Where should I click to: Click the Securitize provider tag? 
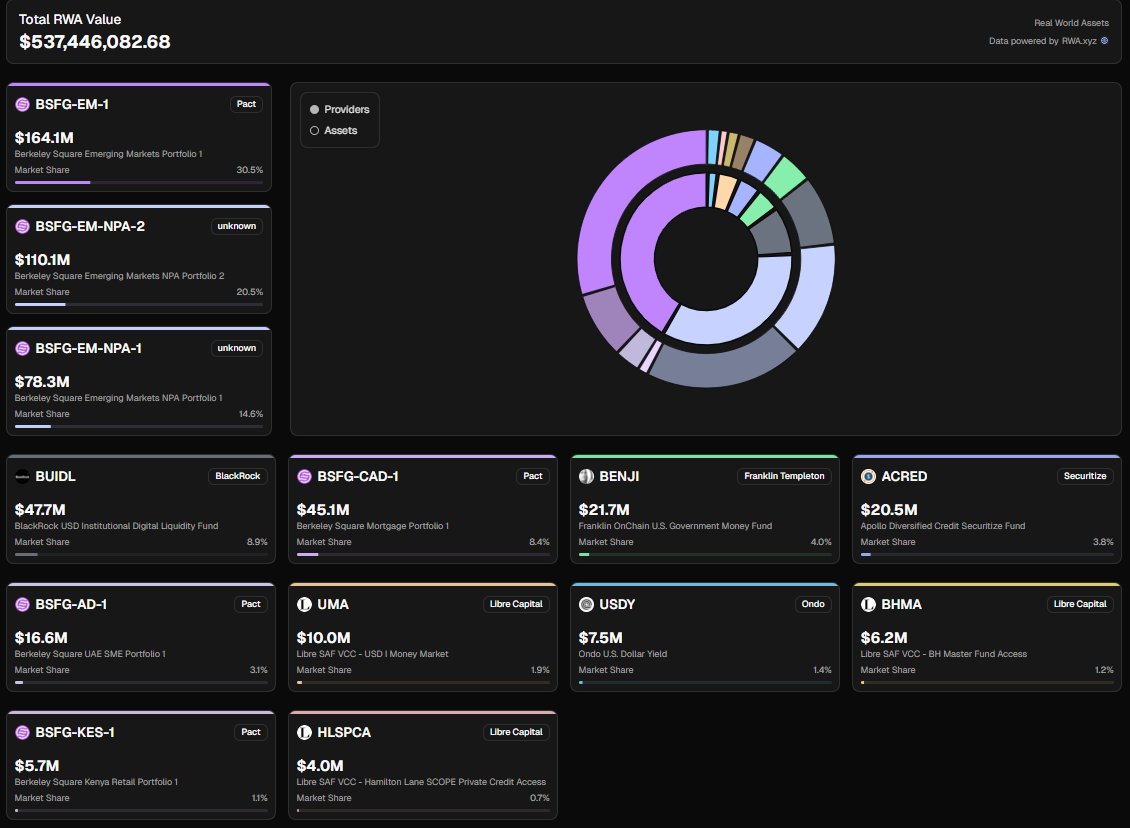pos(1085,476)
